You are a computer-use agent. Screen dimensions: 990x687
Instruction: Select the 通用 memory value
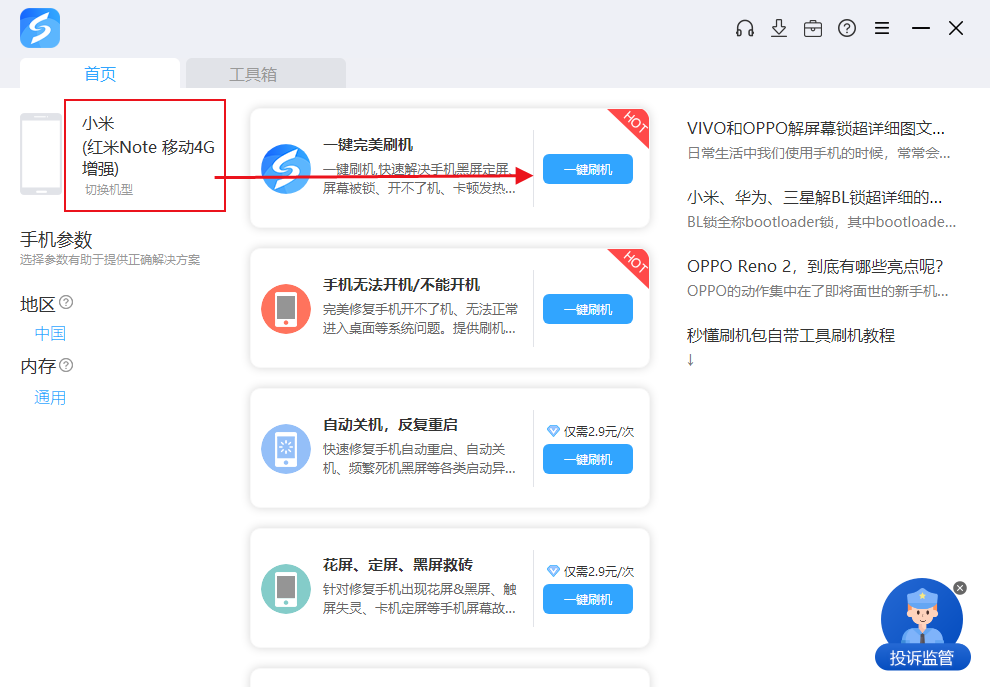click(x=50, y=398)
